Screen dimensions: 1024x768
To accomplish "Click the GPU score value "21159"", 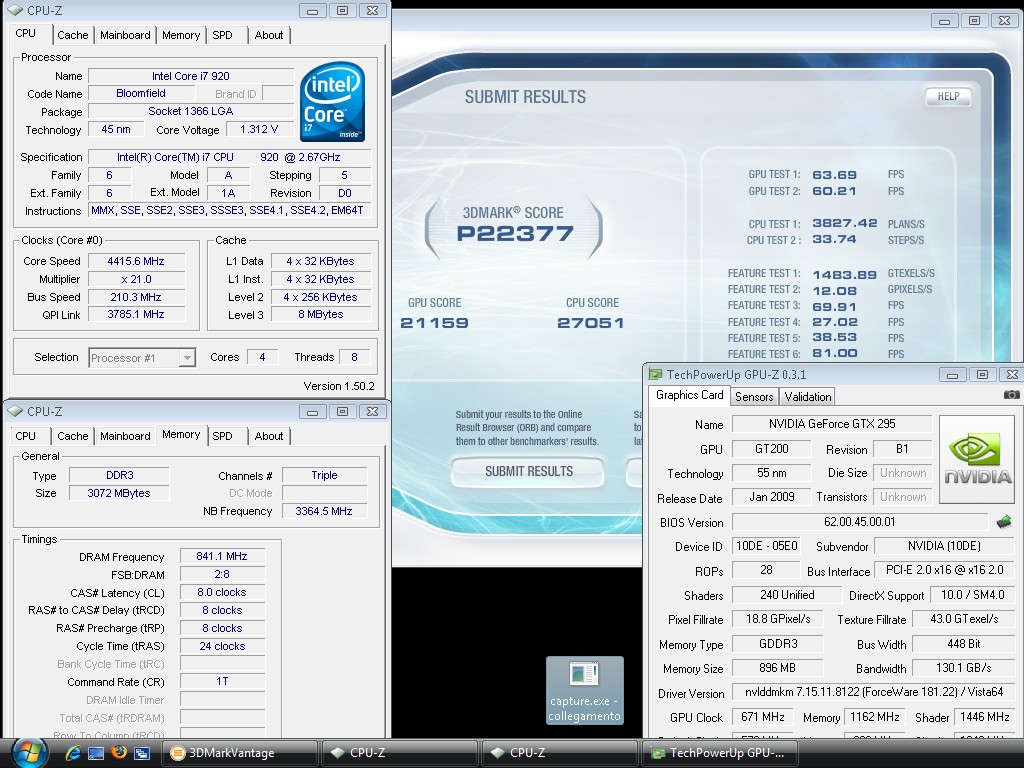I will [x=434, y=323].
